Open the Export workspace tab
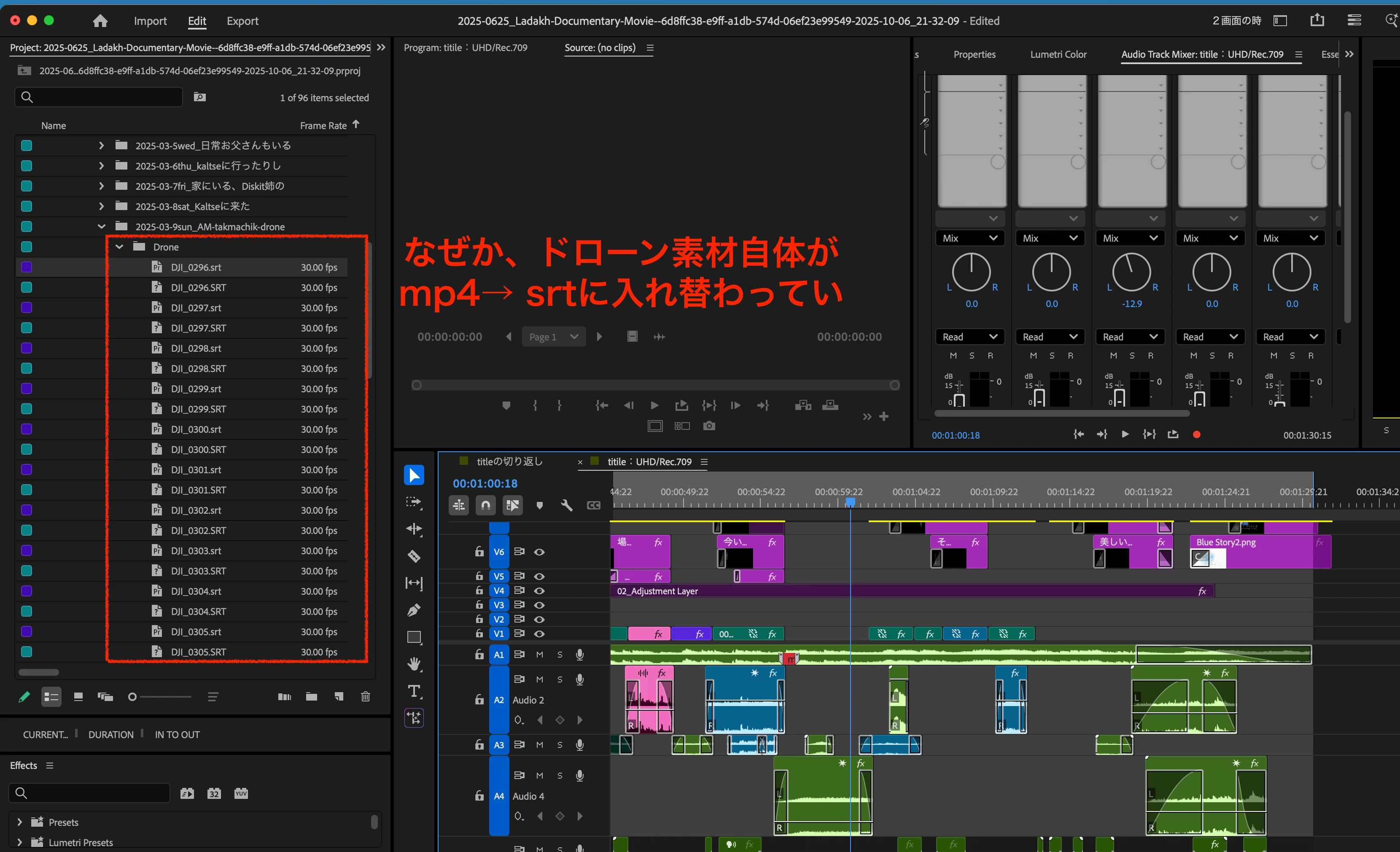 pyautogui.click(x=242, y=21)
